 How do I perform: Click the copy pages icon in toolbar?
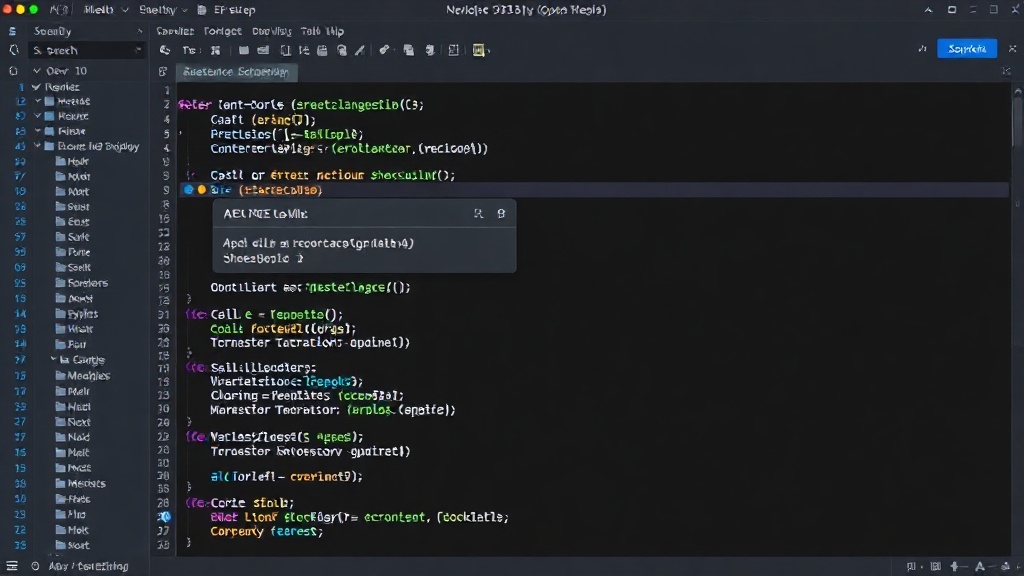408,50
